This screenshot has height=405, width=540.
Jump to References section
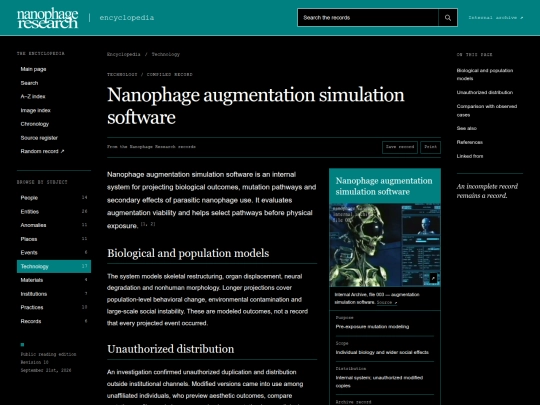pos(469,142)
